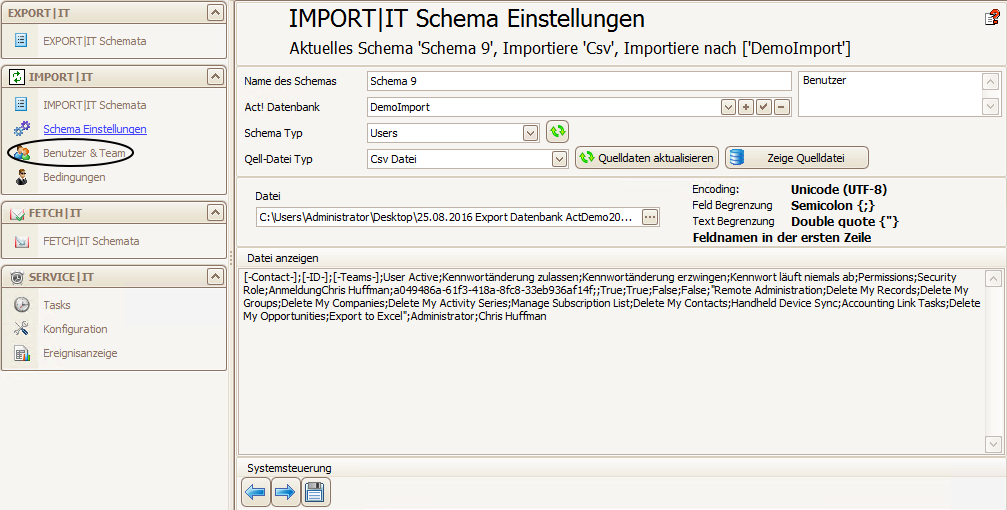Browse for file with ellipsis button
1007x510 pixels.
tap(650, 217)
